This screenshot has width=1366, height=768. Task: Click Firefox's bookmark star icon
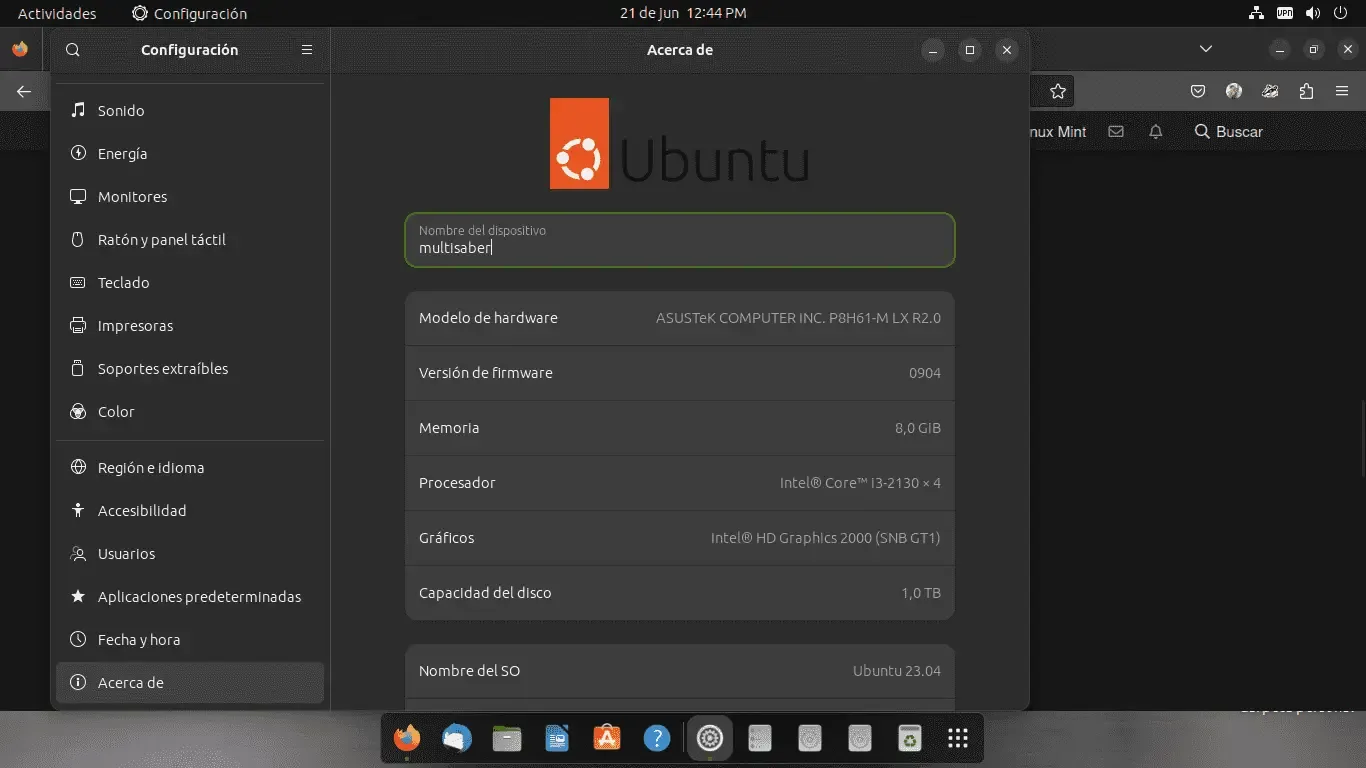(1058, 91)
